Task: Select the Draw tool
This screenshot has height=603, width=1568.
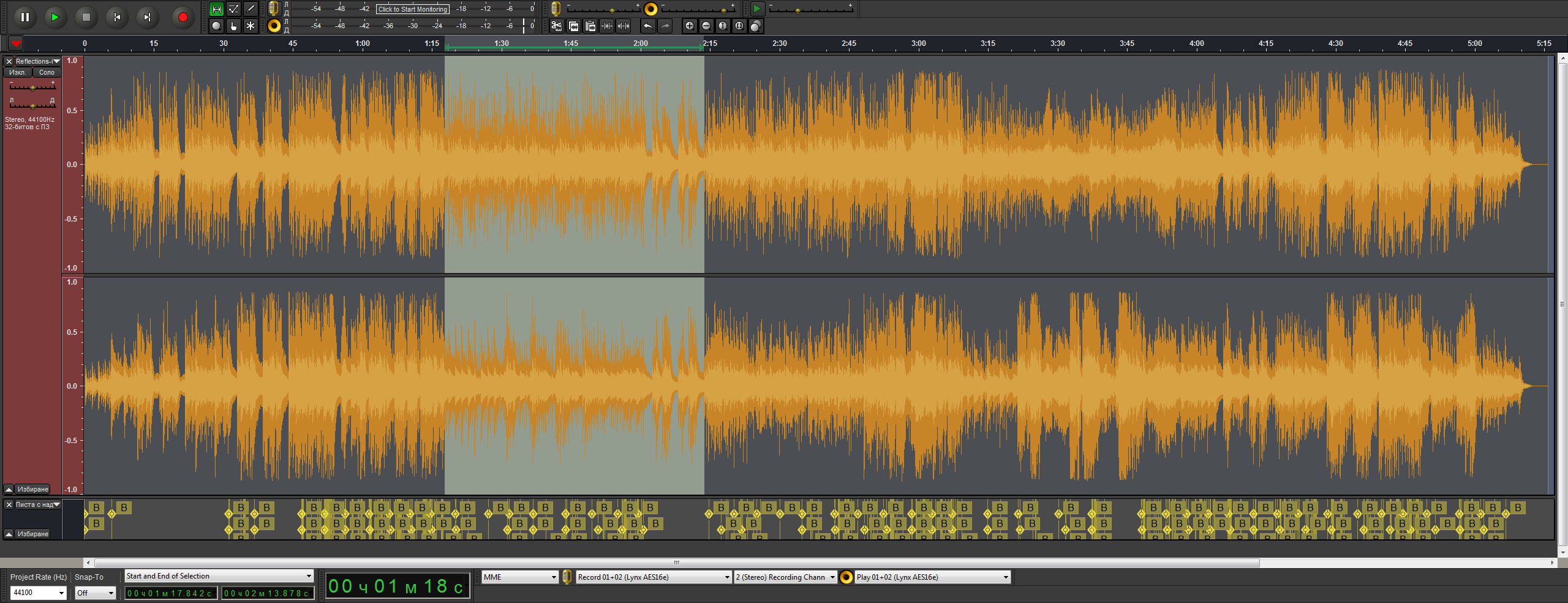Action: (x=251, y=8)
